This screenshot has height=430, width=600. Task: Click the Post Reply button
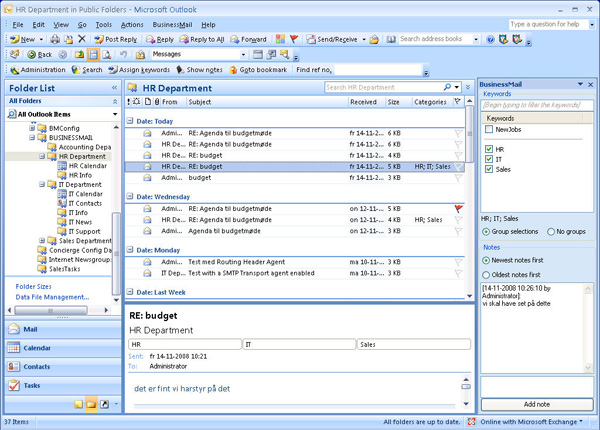pos(116,39)
